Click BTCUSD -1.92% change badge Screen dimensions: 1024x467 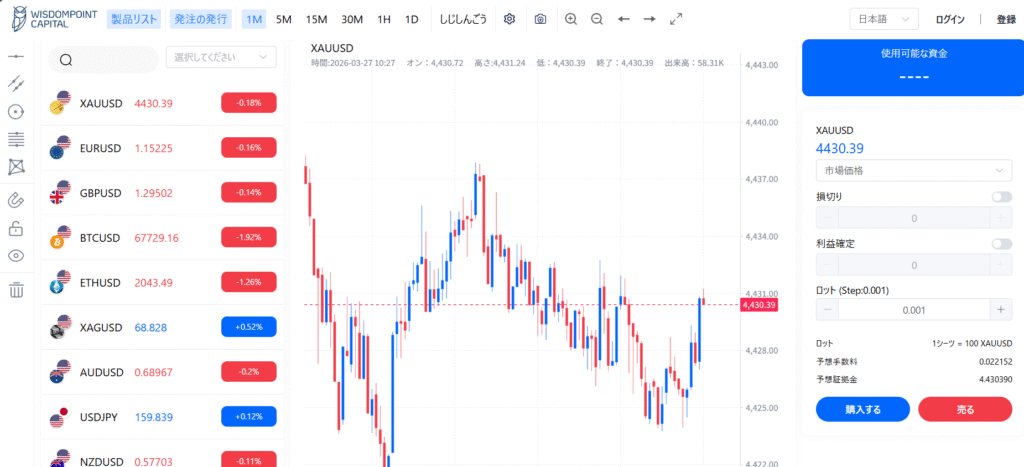[x=249, y=238]
